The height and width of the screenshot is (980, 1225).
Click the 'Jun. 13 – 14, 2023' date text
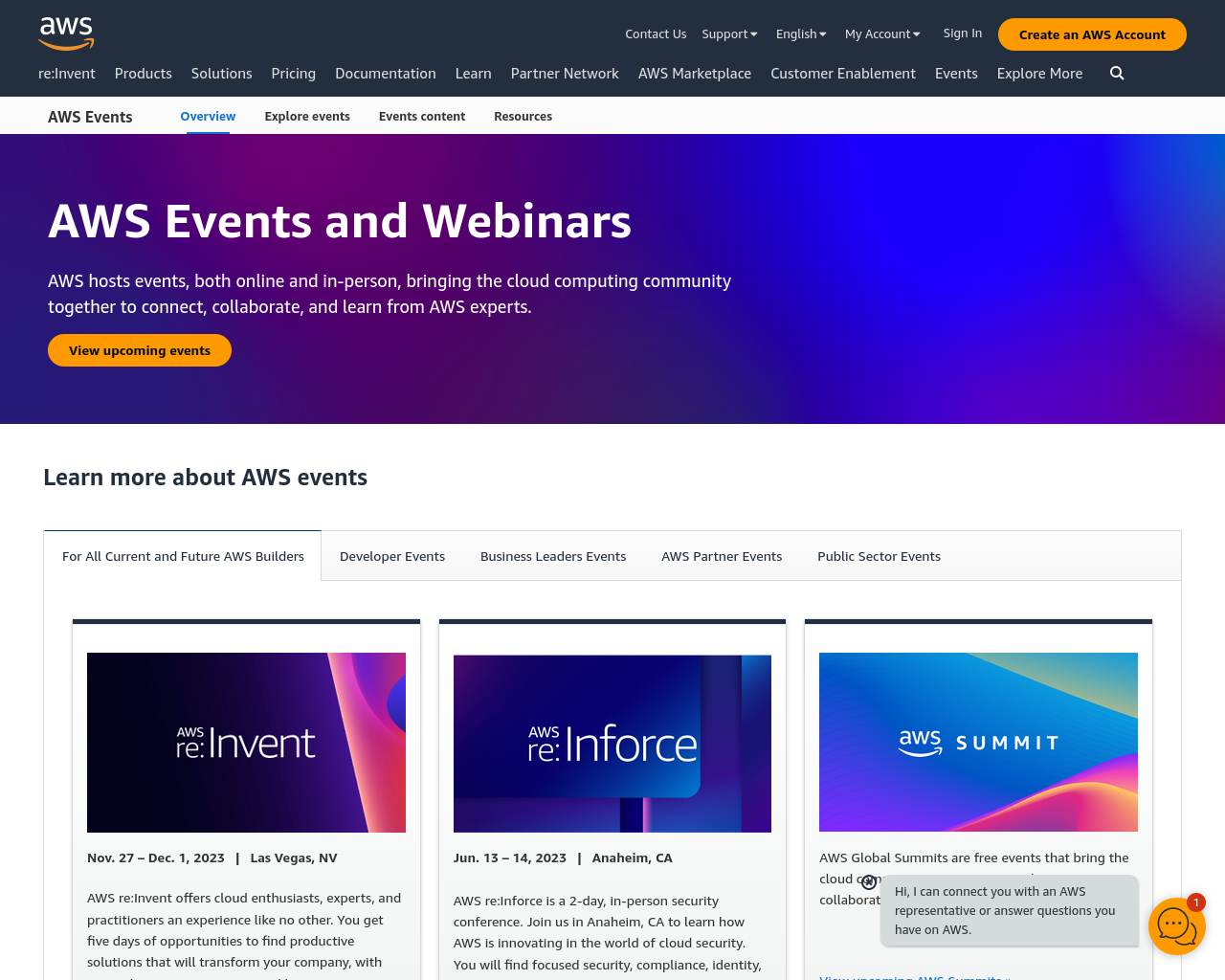(x=510, y=858)
